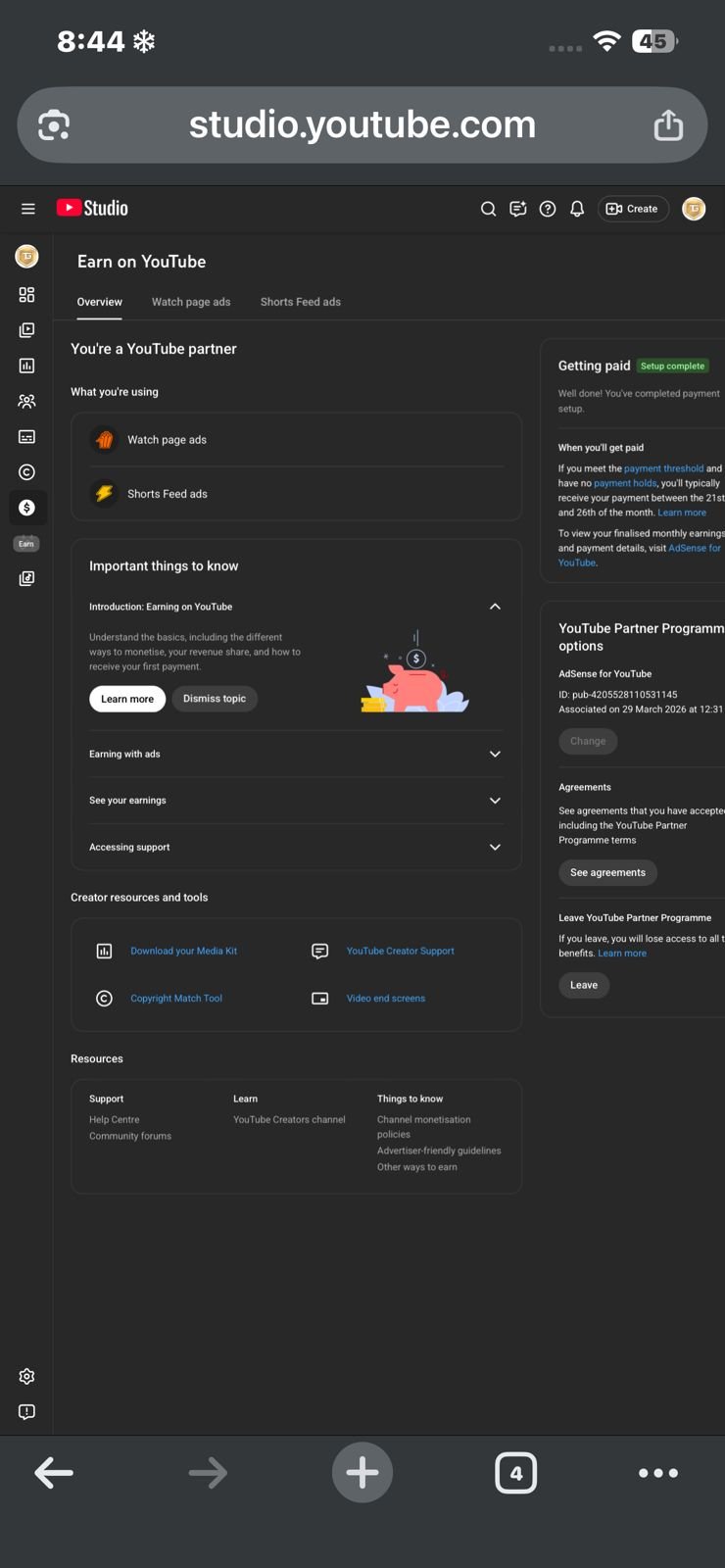This screenshot has width=725, height=1568.
Task: Open Settings gear in sidebar
Action: pyautogui.click(x=26, y=1377)
